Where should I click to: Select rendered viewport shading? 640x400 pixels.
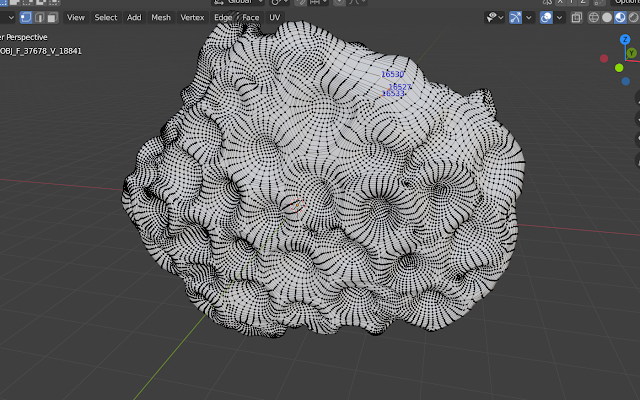tap(633, 18)
